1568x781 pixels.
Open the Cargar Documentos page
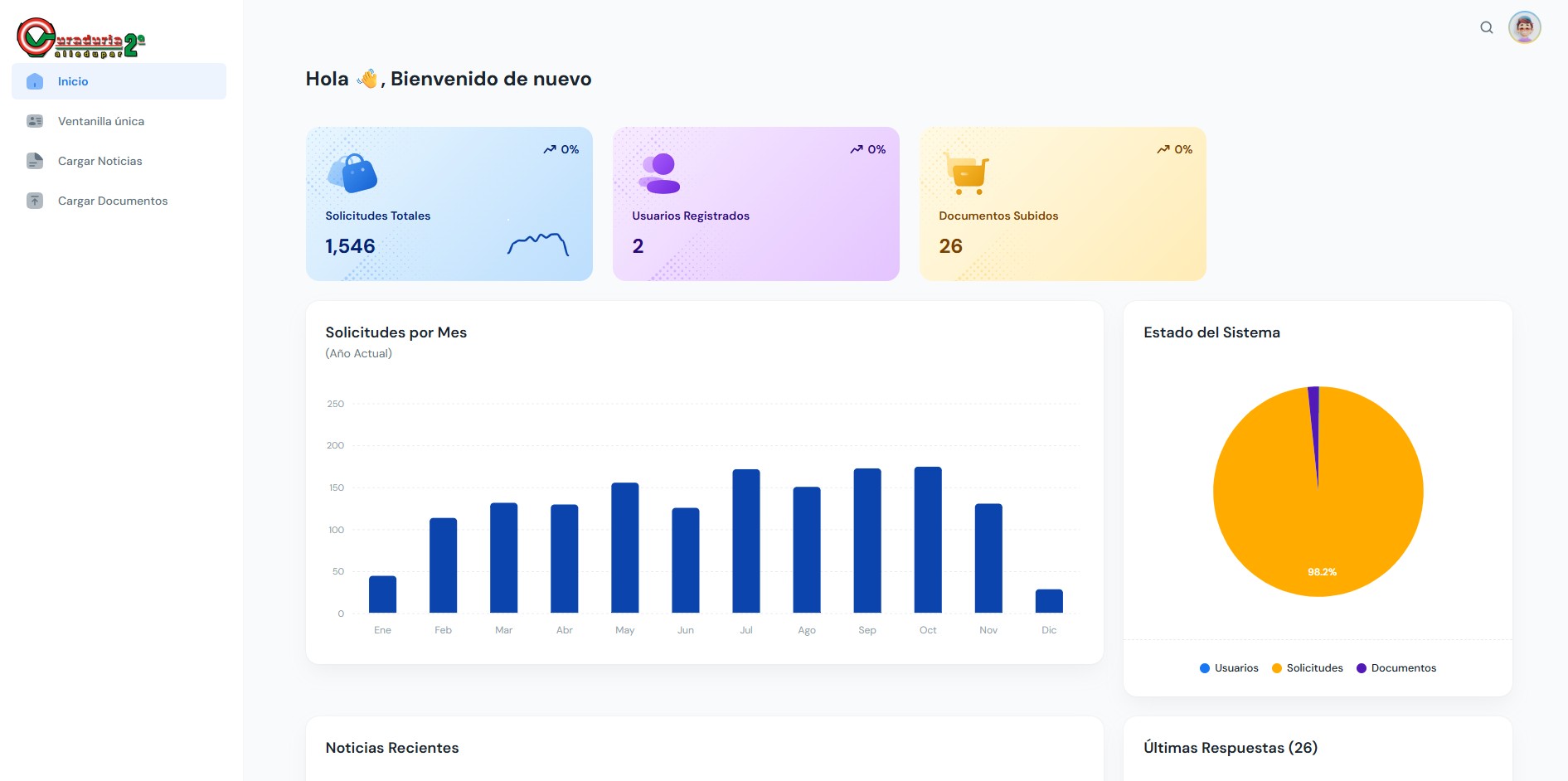(113, 201)
